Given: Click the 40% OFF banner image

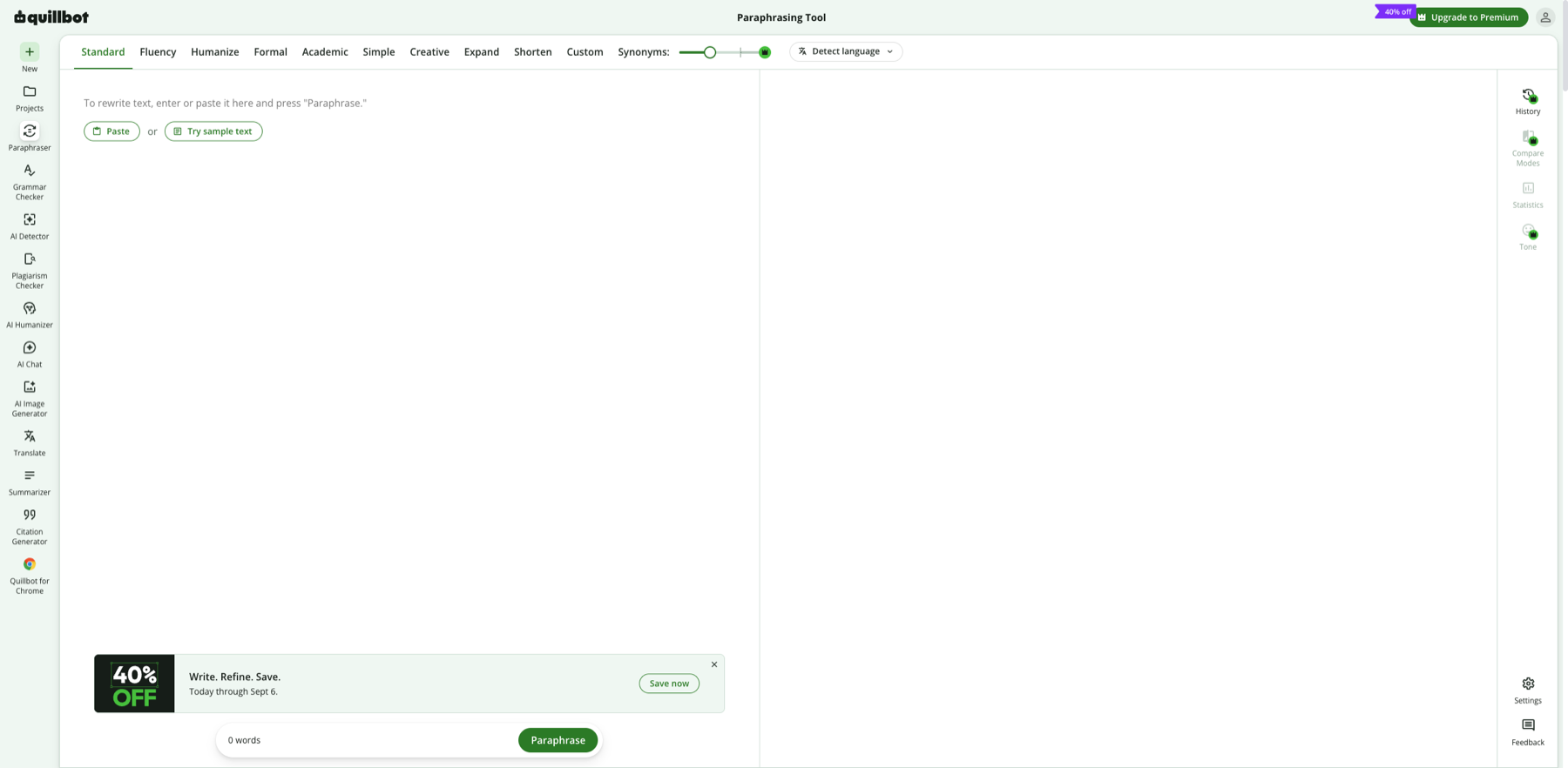Looking at the screenshot, I should tap(134, 684).
